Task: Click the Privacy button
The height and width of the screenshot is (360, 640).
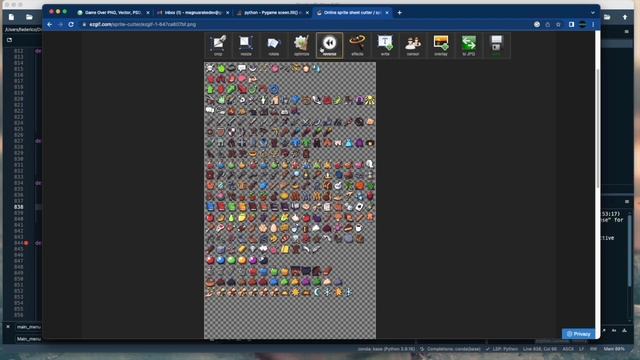Action: [x=578, y=334]
